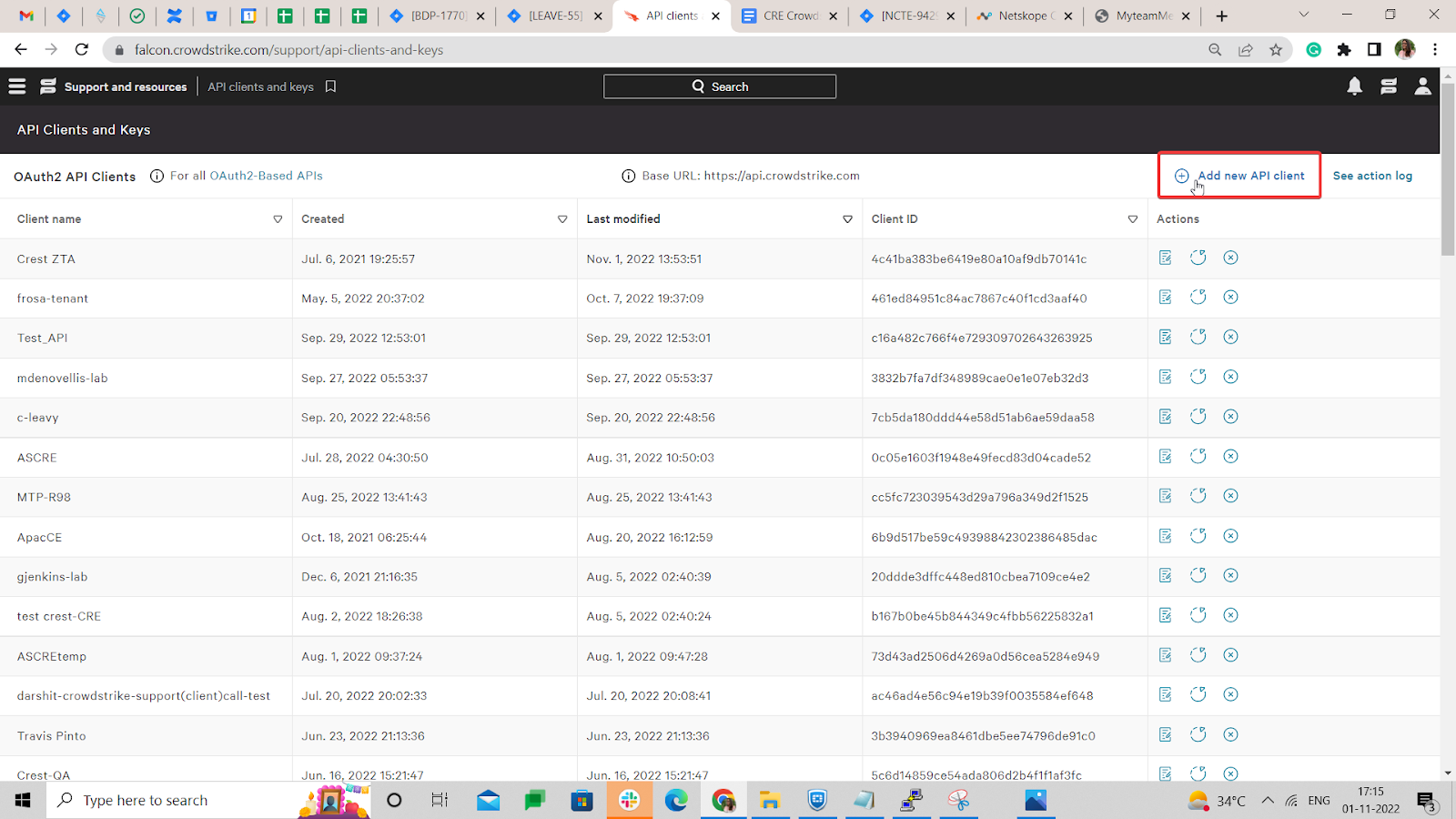Select the frosa-tenant client name
The width and height of the screenshot is (1456, 819).
53,298
